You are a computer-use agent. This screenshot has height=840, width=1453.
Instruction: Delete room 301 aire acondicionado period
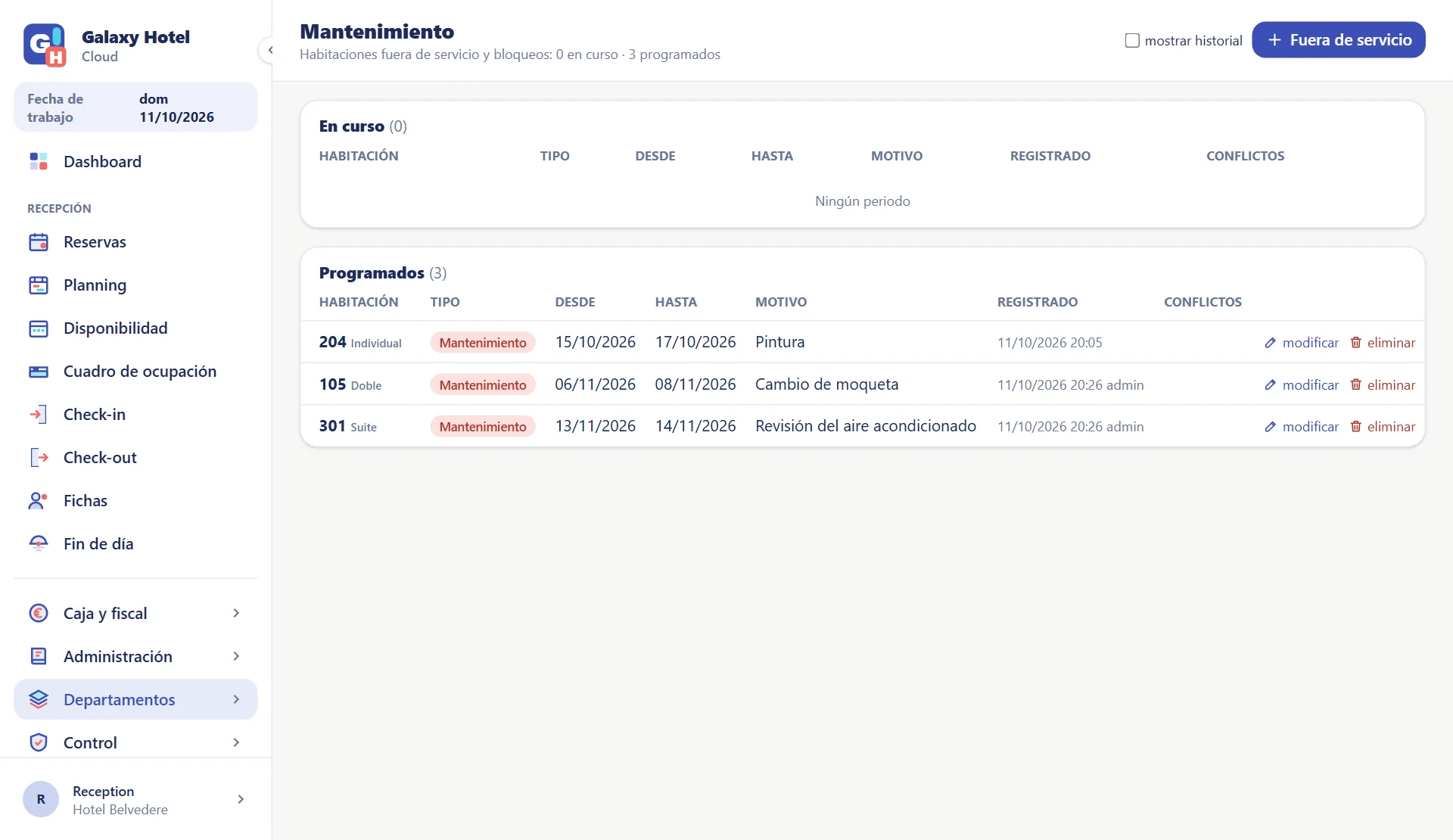point(1383,427)
